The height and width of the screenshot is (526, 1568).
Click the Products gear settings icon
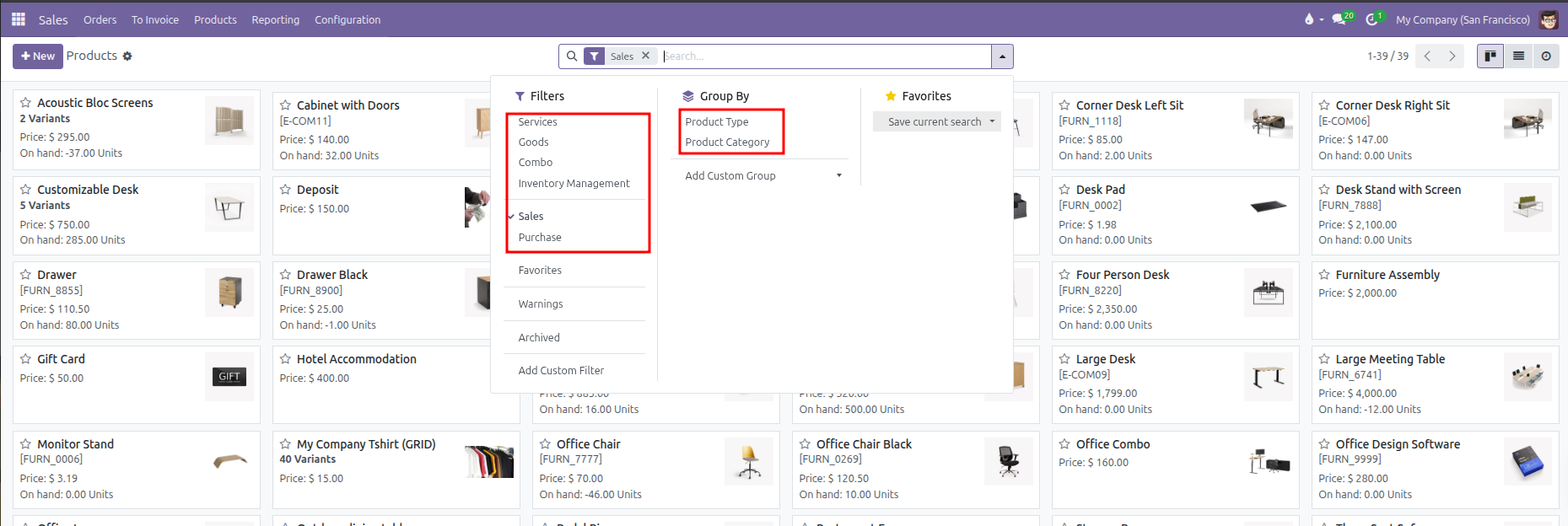tap(127, 56)
